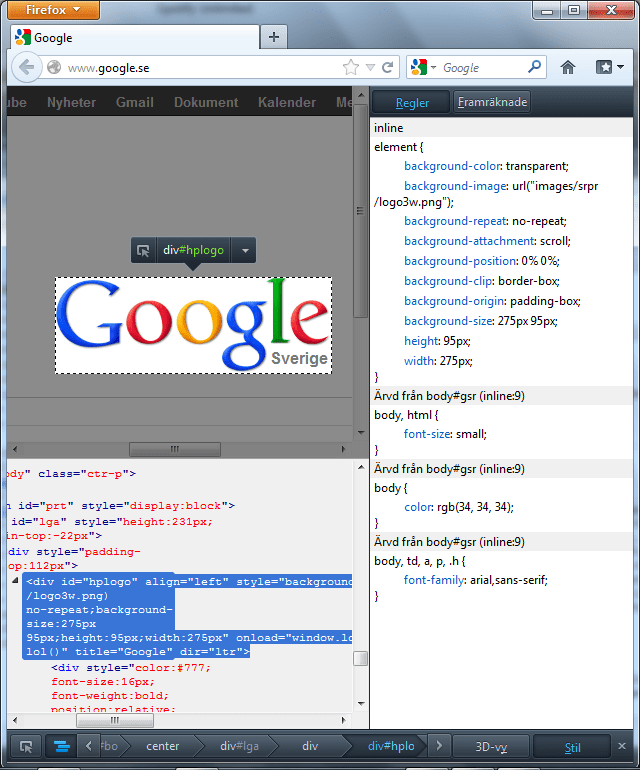Open a new tab with plus button
The width and height of the screenshot is (640, 770).
pyautogui.click(x=274, y=37)
